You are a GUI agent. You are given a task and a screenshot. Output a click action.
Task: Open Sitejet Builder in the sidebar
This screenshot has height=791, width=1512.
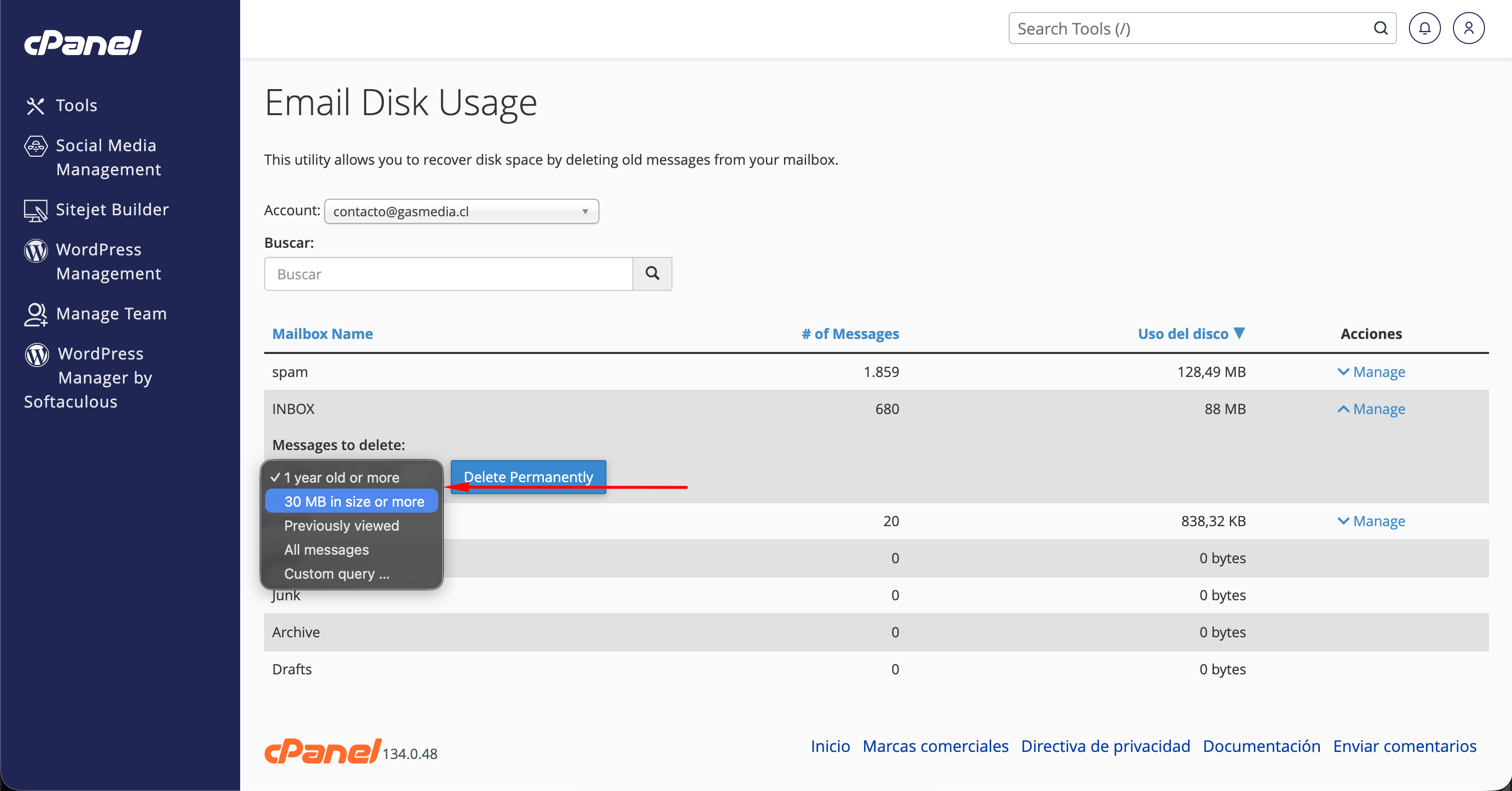(x=112, y=210)
